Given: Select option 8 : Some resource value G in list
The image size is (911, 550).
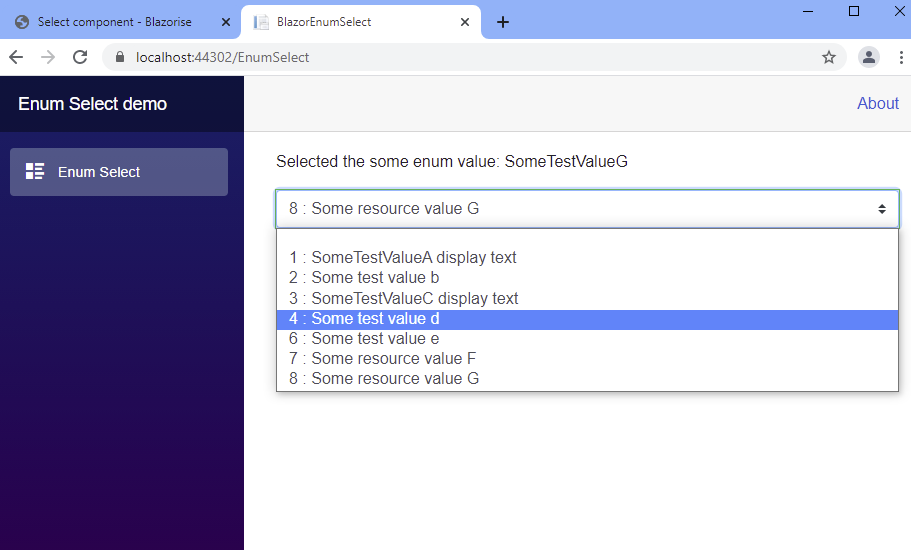Looking at the screenshot, I should (587, 379).
